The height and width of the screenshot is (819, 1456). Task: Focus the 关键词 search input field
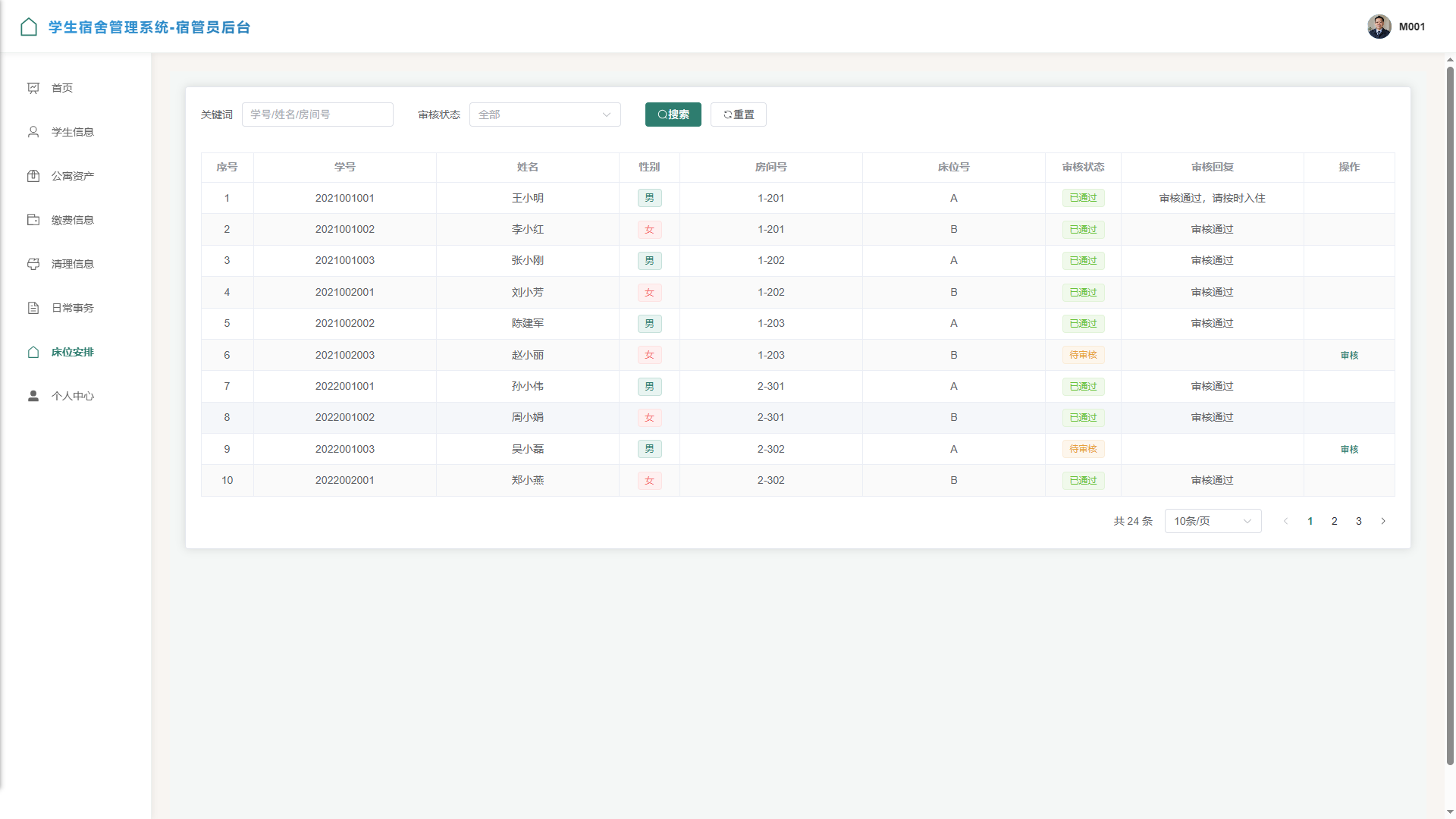318,115
